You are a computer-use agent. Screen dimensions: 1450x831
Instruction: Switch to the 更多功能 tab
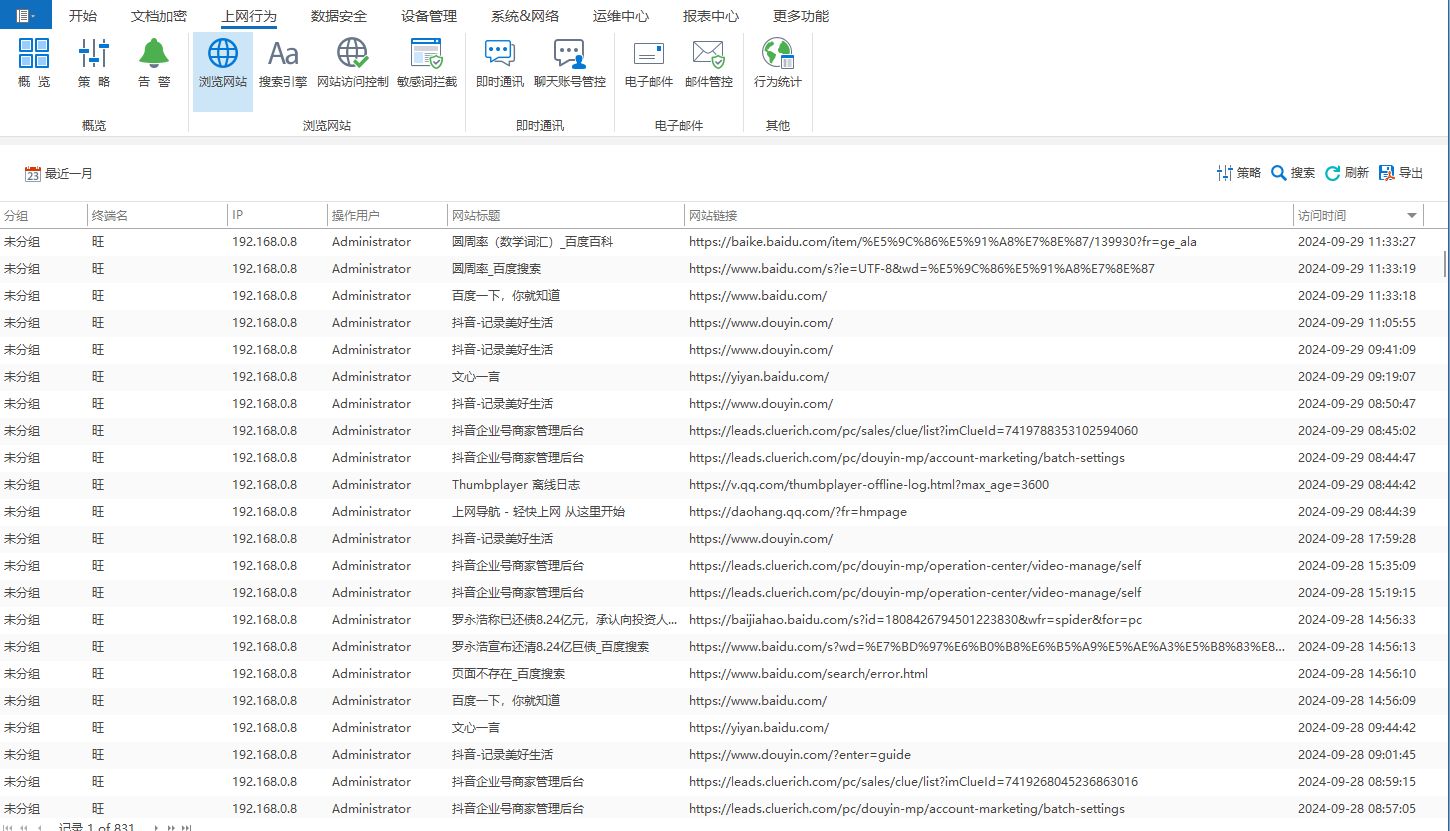[801, 16]
